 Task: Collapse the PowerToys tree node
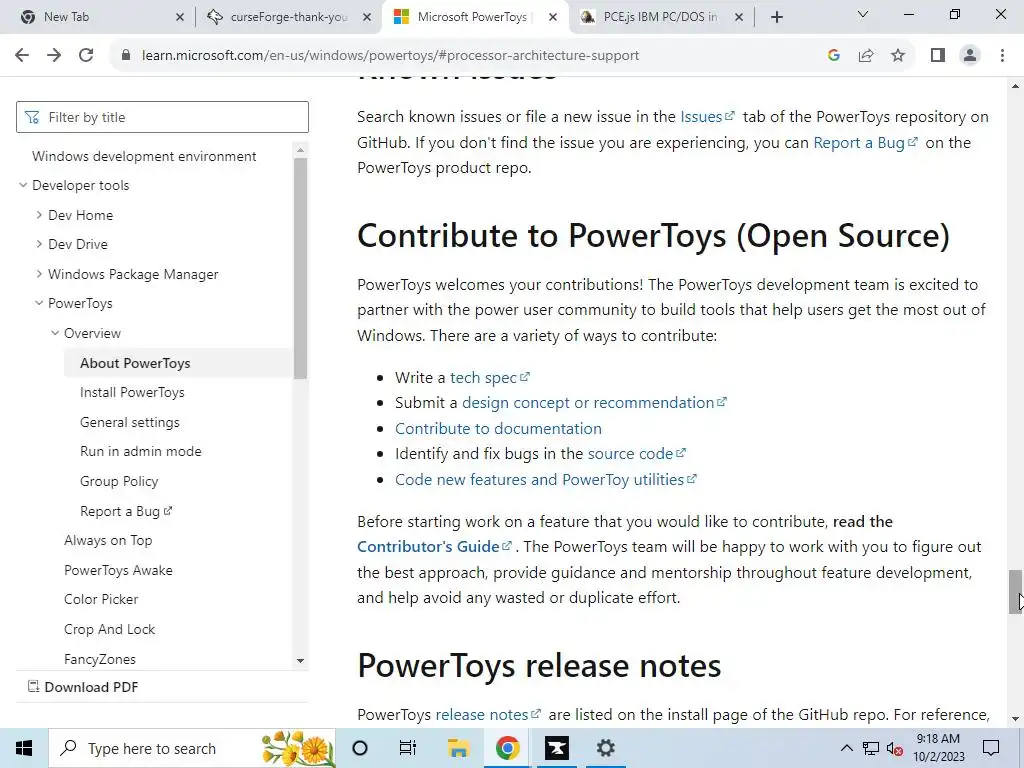pos(39,303)
